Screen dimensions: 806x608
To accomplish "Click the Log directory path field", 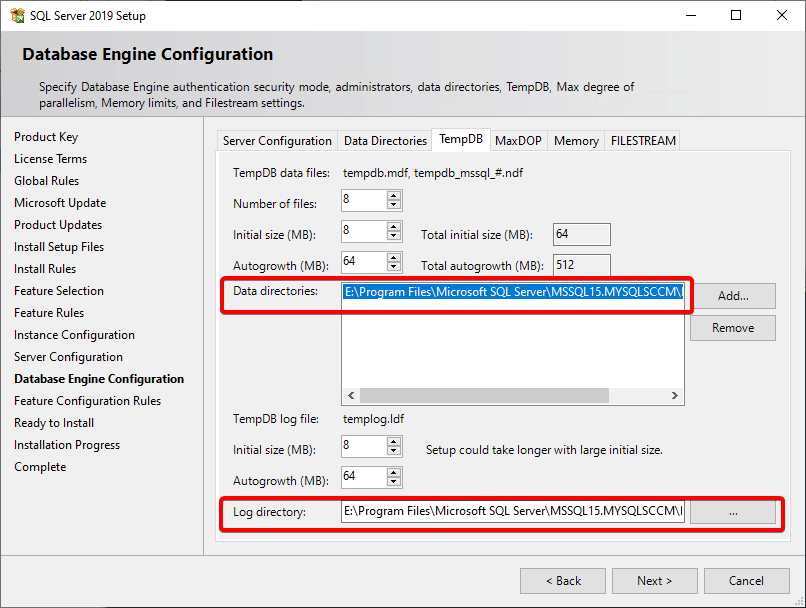I will coord(512,511).
